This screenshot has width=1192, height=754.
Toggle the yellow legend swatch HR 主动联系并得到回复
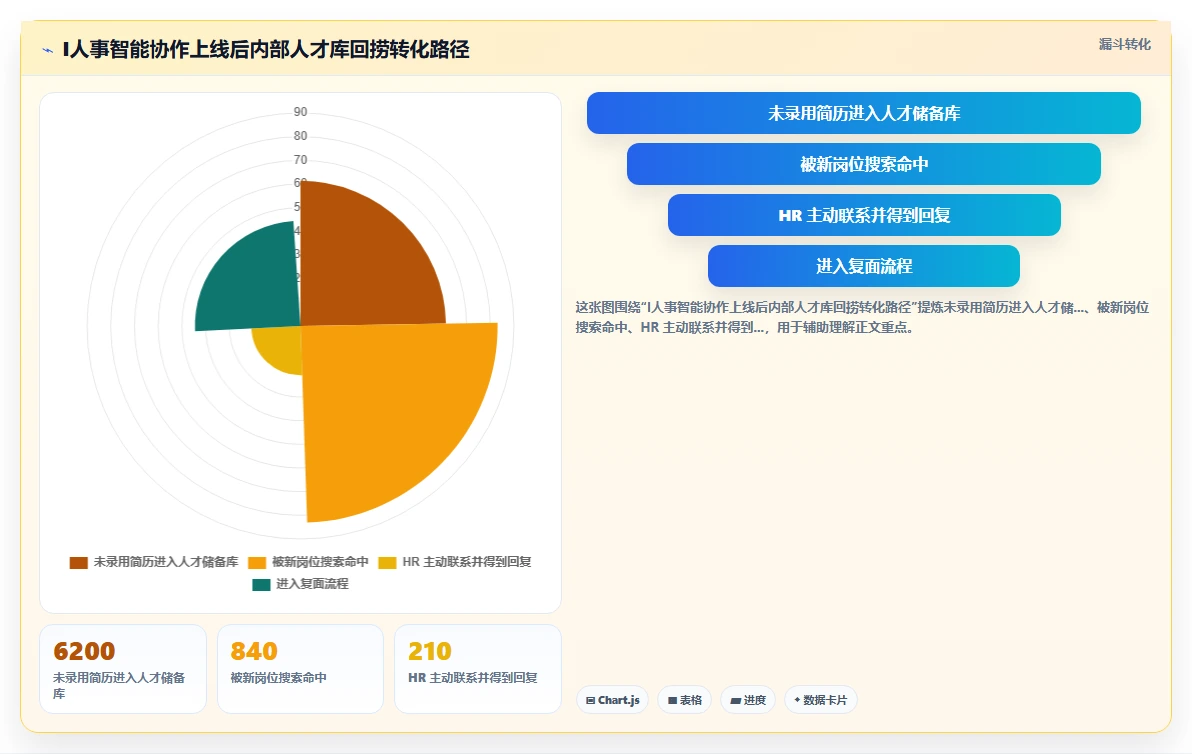388,562
